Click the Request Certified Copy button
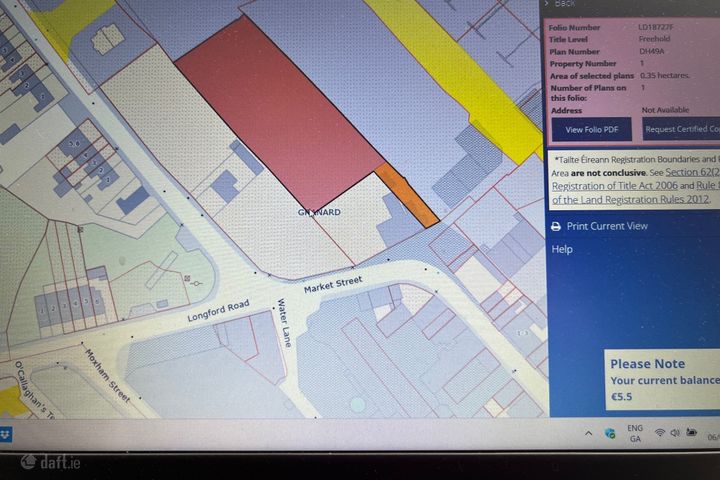720x480 pixels. click(x=681, y=129)
